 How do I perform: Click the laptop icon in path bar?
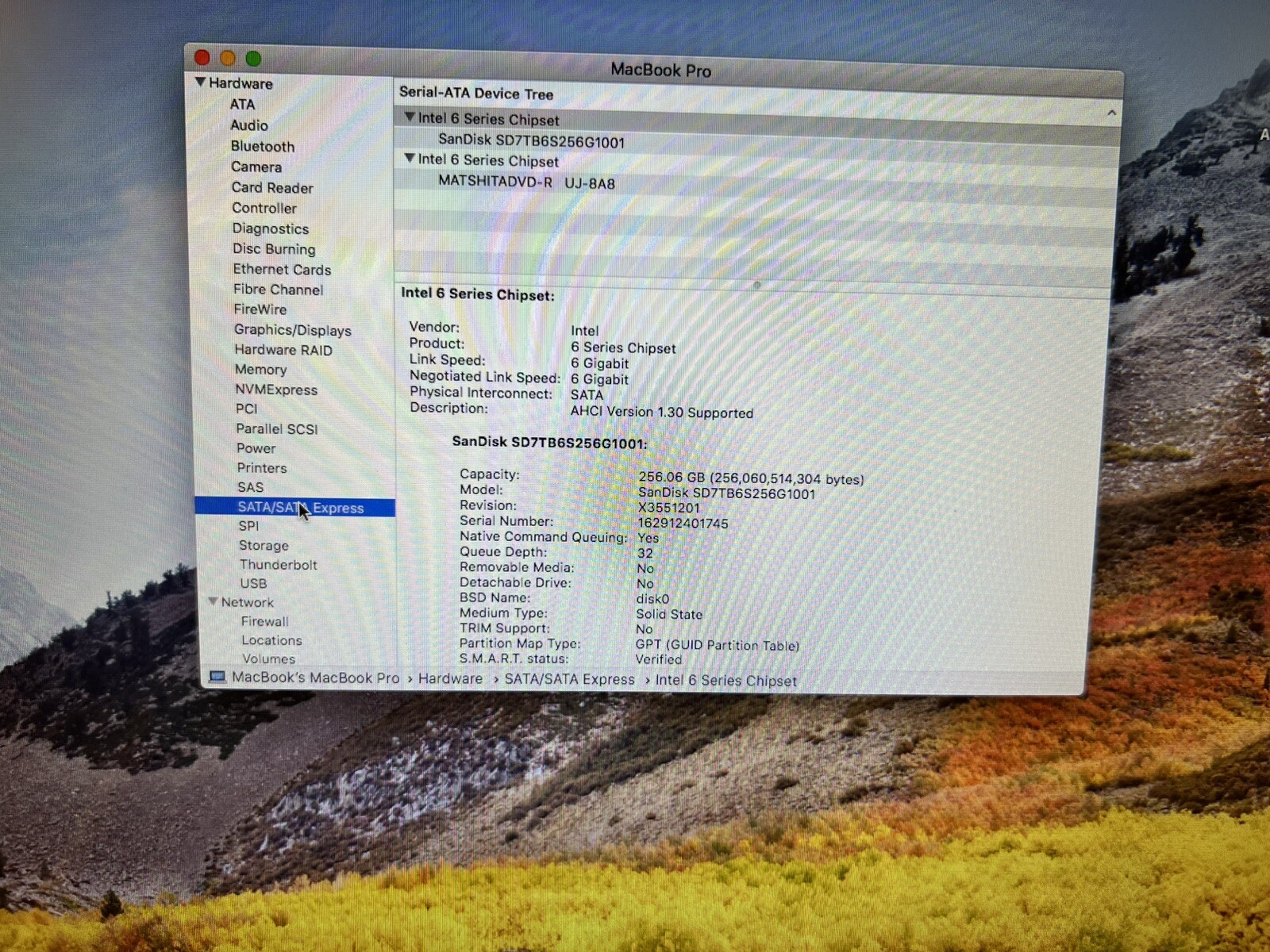(x=217, y=677)
